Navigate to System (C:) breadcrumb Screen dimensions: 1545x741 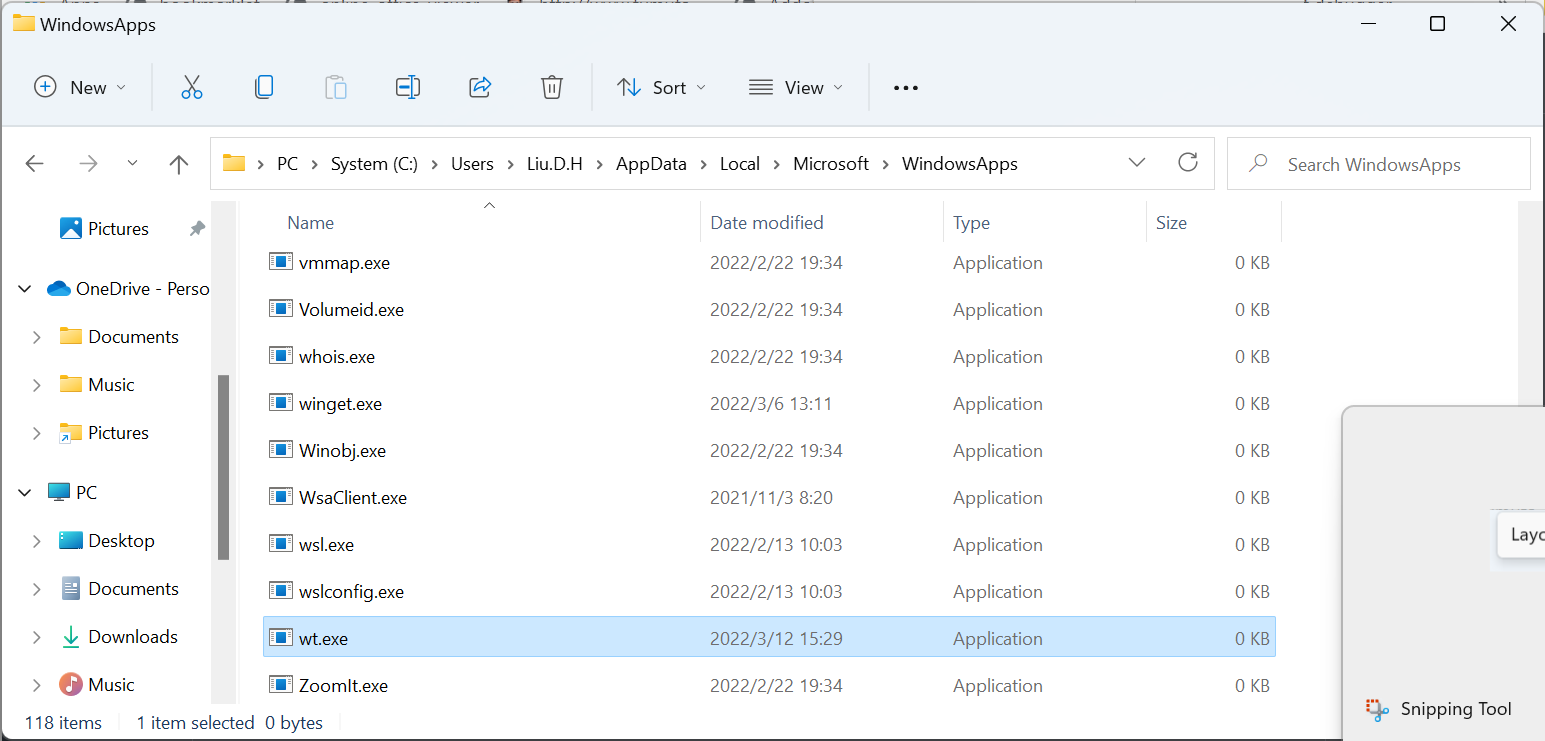(x=374, y=164)
